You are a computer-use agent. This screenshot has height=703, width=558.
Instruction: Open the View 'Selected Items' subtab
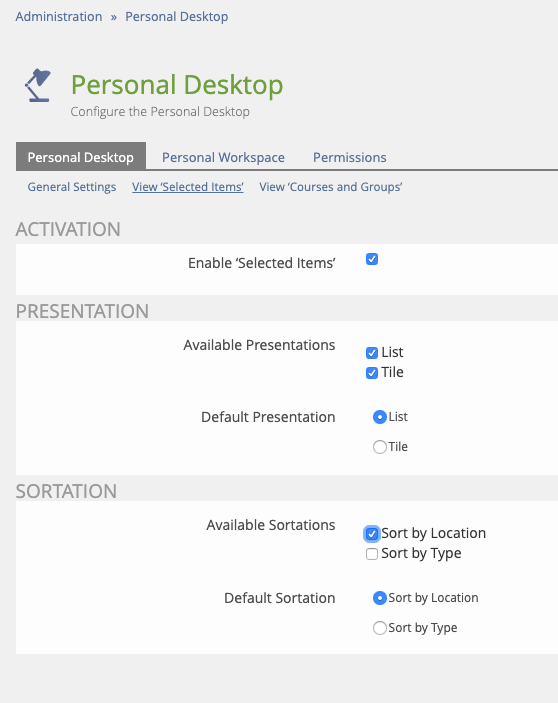click(188, 187)
